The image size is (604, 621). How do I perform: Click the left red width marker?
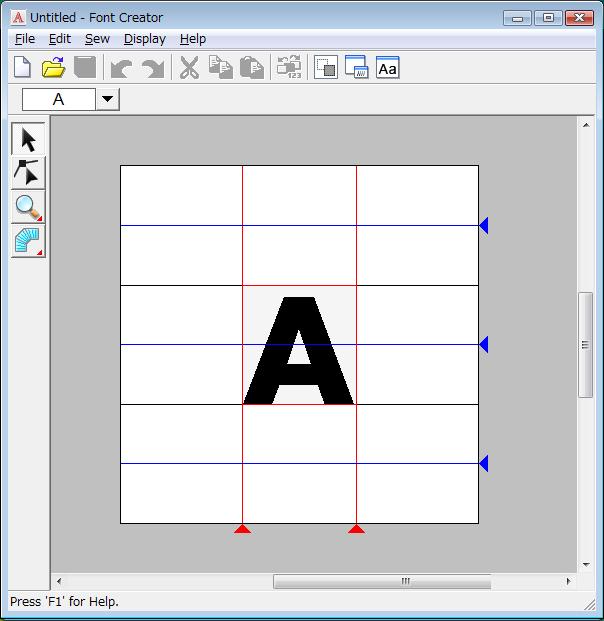pyautogui.click(x=242, y=529)
